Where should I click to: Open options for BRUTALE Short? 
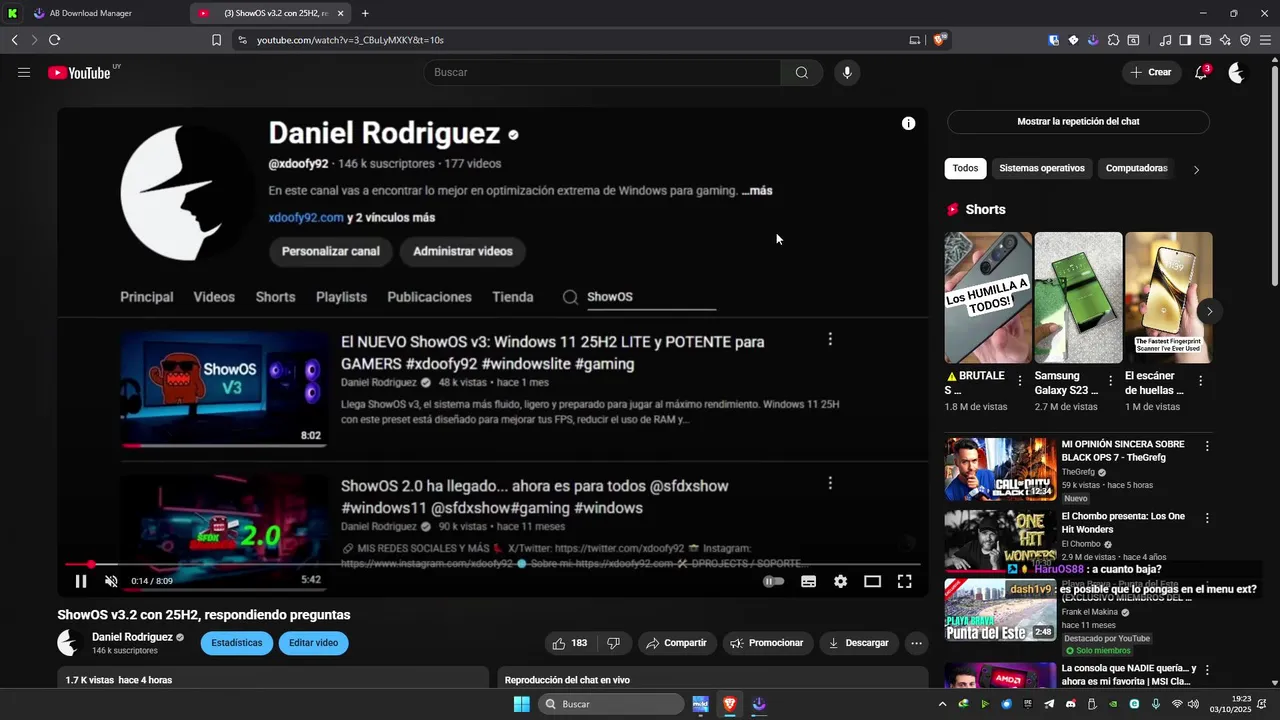(1019, 381)
